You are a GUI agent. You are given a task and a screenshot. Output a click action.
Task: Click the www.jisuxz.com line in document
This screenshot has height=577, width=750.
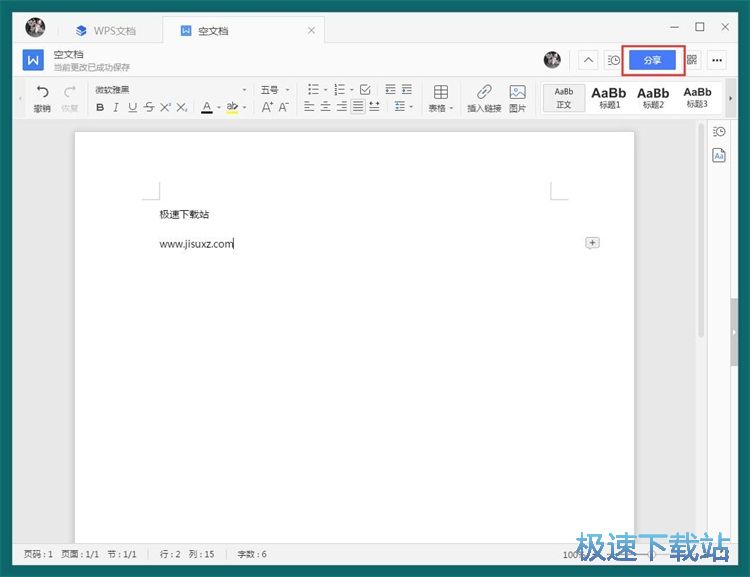pyautogui.click(x=197, y=244)
